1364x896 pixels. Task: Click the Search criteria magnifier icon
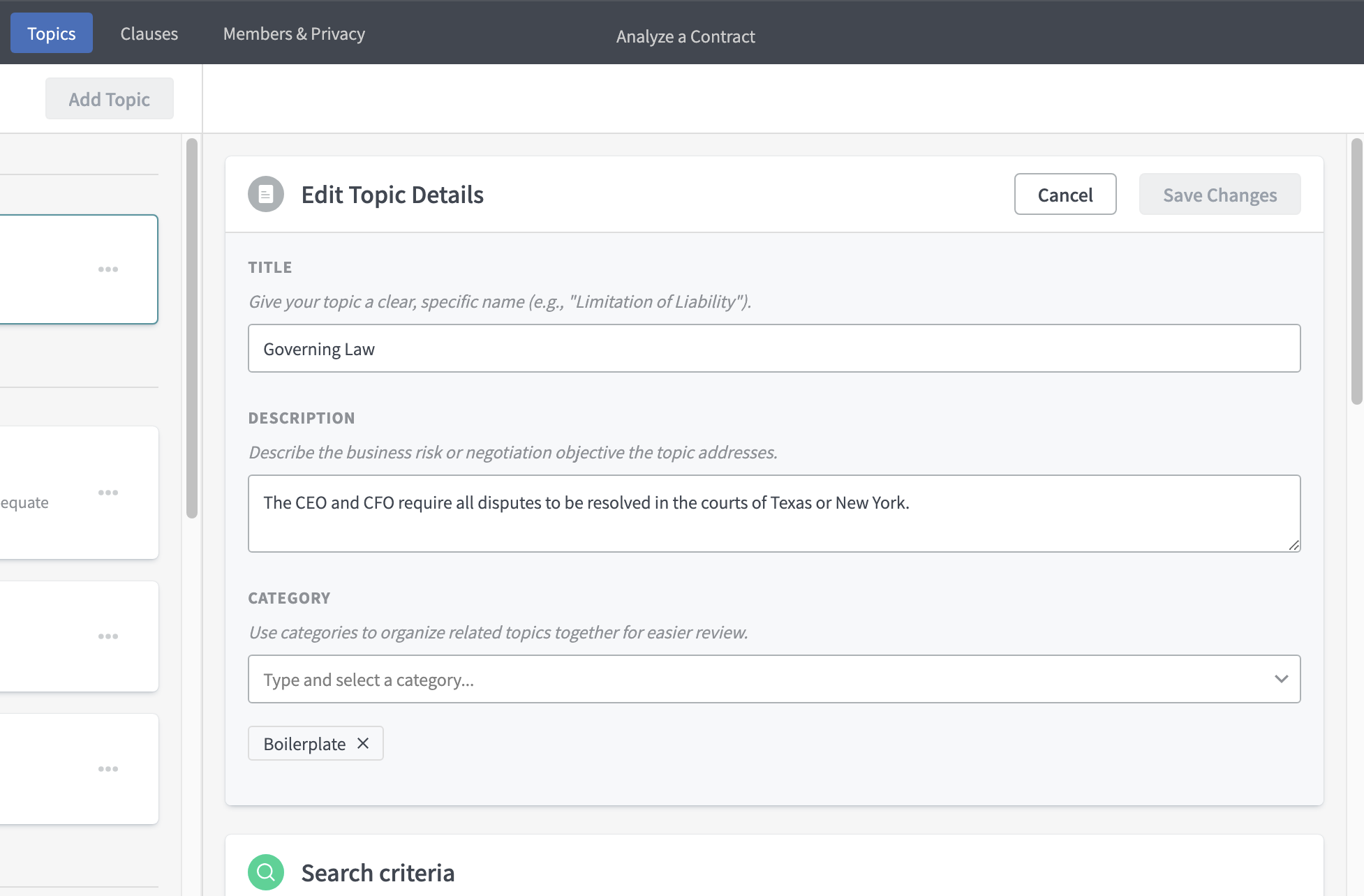pos(266,872)
